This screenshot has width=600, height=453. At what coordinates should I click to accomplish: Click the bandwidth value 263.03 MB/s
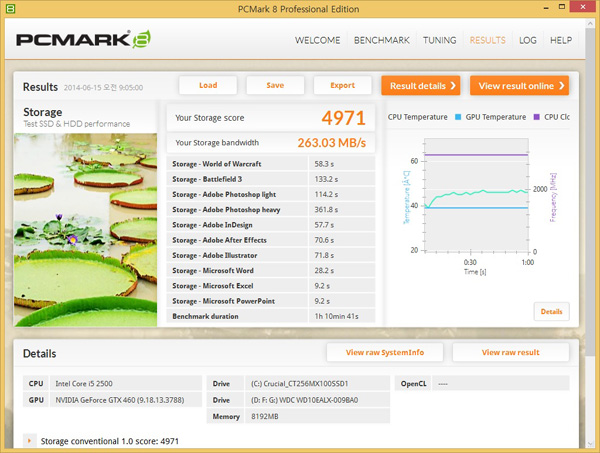tap(332, 143)
